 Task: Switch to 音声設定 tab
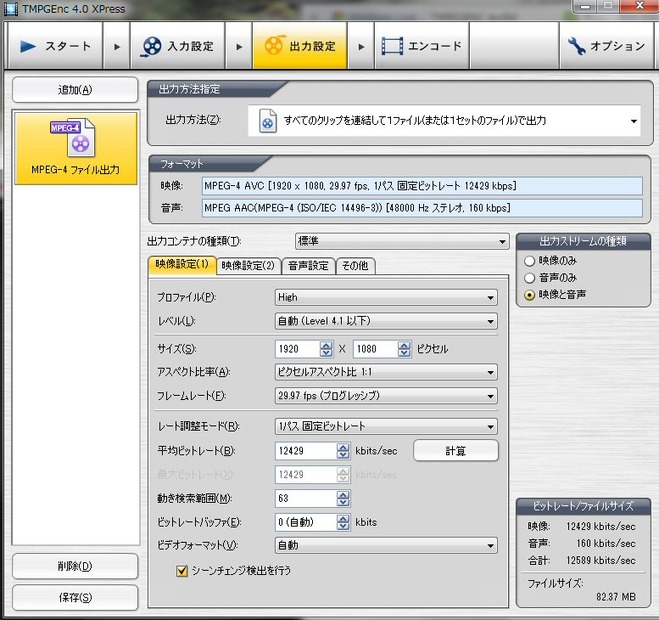(308, 266)
